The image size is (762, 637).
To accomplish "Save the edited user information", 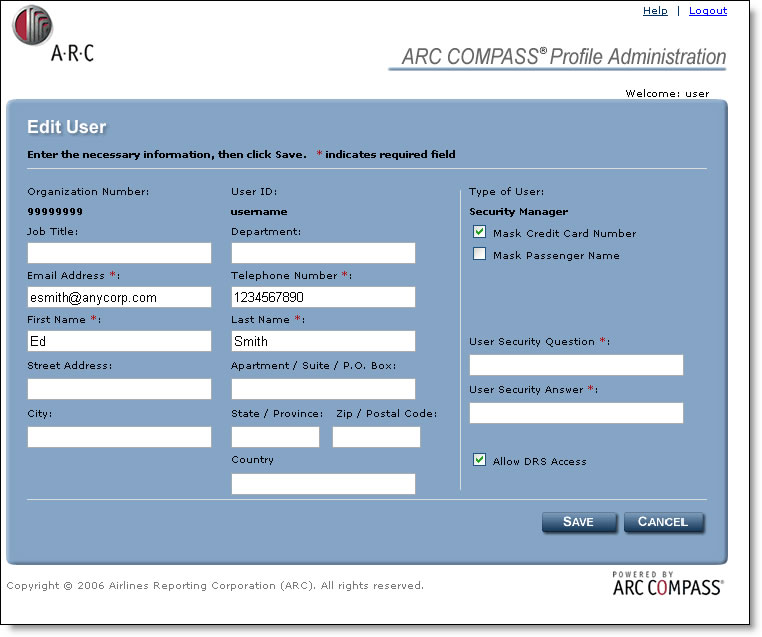I will [x=579, y=522].
